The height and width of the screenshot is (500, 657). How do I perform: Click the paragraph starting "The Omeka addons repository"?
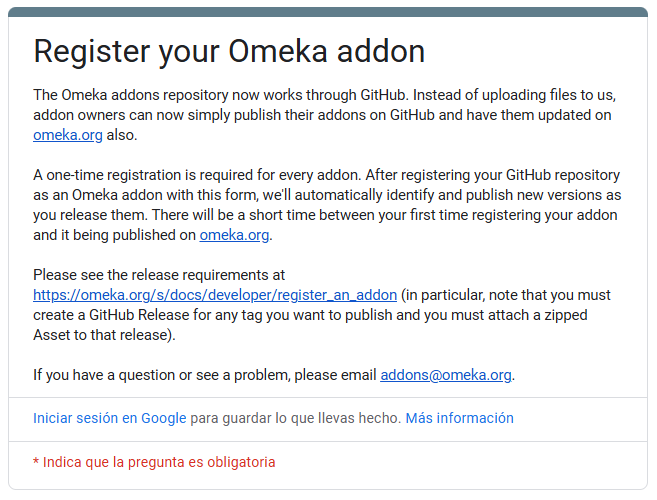click(325, 115)
